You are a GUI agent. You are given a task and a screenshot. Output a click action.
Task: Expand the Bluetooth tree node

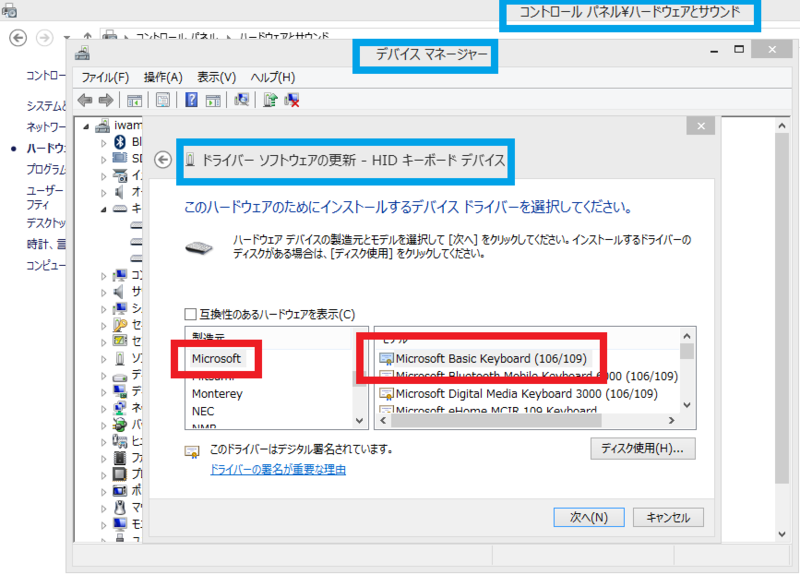point(104,143)
